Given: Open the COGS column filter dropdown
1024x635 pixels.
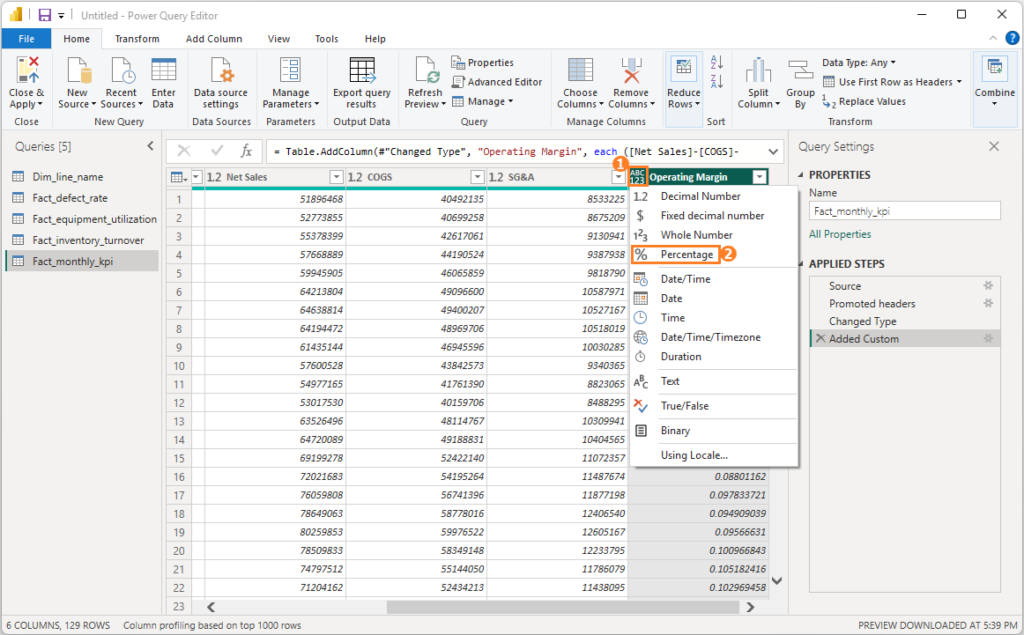Looking at the screenshot, I should click(477, 176).
